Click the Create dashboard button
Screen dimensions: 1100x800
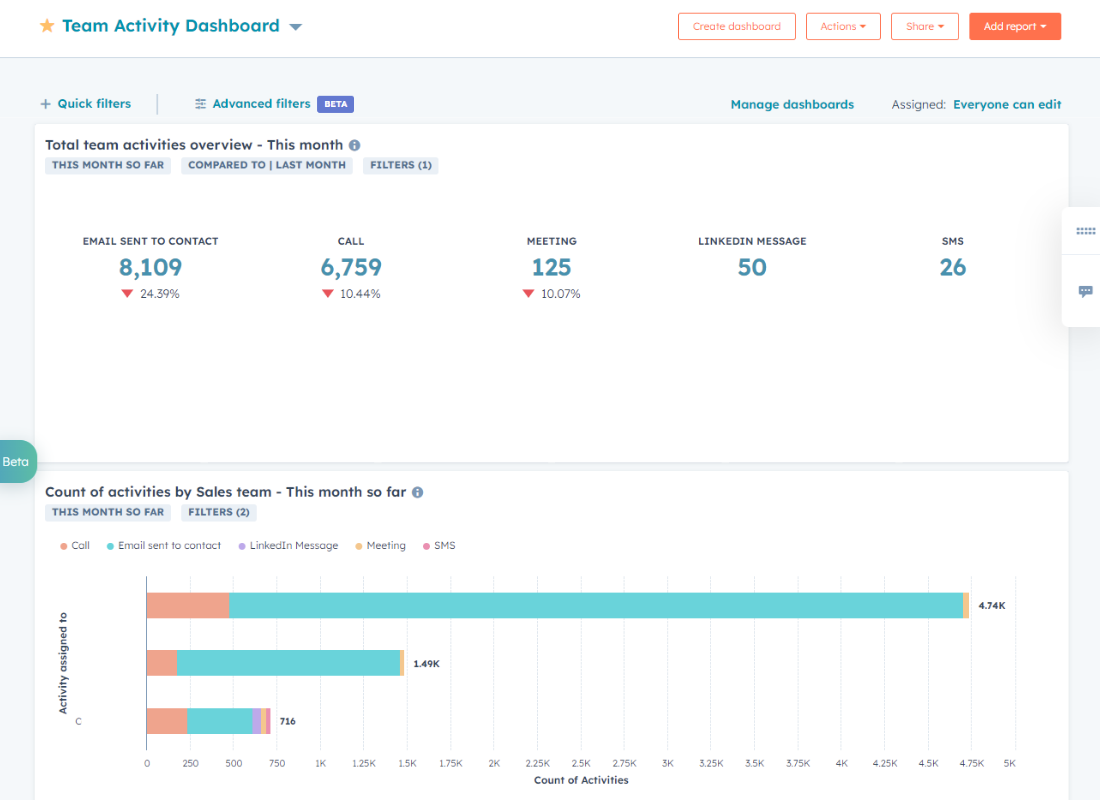736,26
